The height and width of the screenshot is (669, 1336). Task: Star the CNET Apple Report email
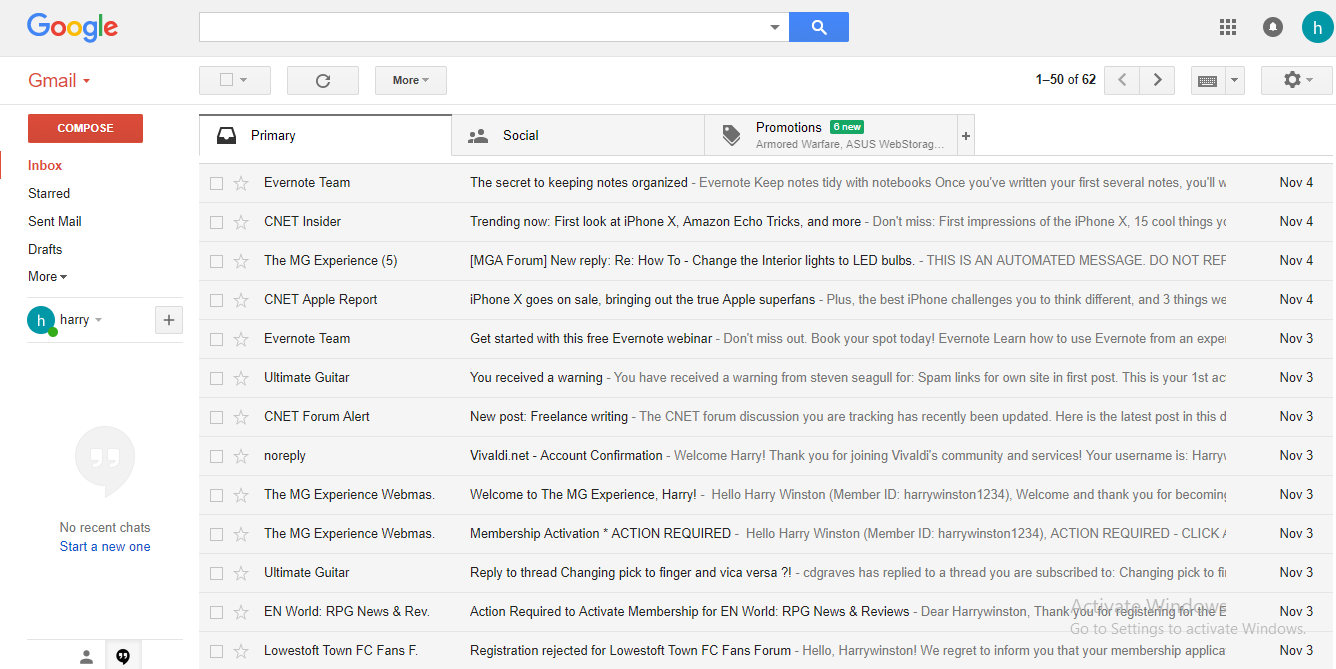240,300
